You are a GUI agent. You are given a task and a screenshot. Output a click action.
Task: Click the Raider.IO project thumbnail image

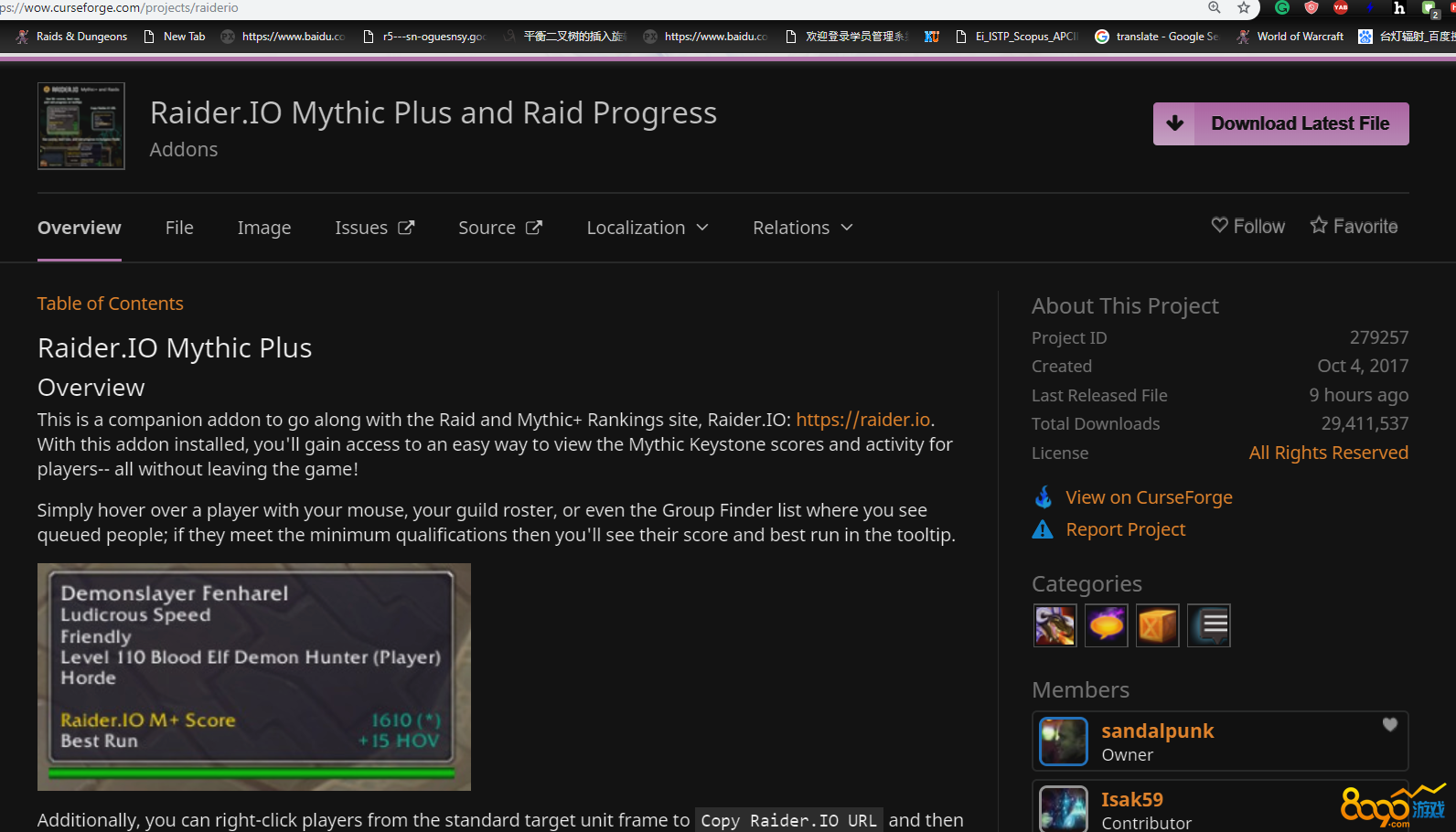(81, 126)
